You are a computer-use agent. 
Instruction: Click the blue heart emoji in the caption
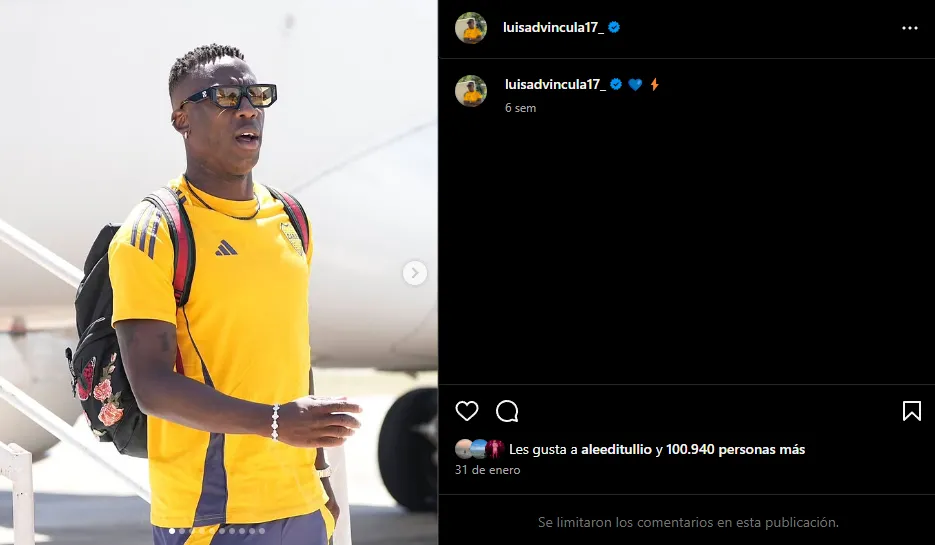coord(635,85)
